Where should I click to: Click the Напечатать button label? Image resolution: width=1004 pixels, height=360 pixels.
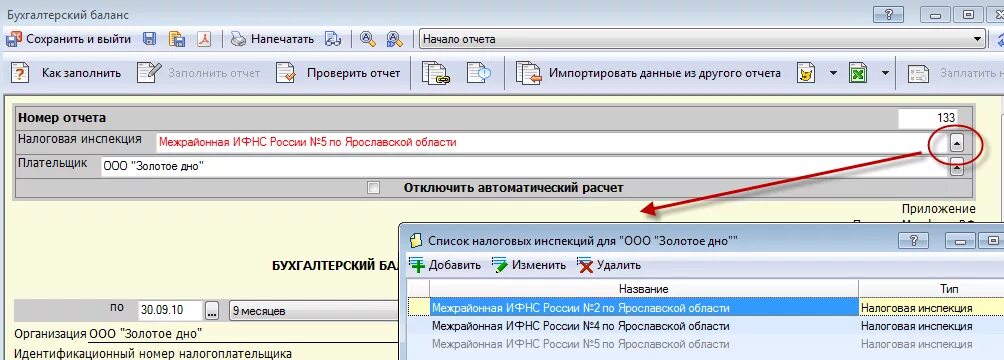click(282, 39)
